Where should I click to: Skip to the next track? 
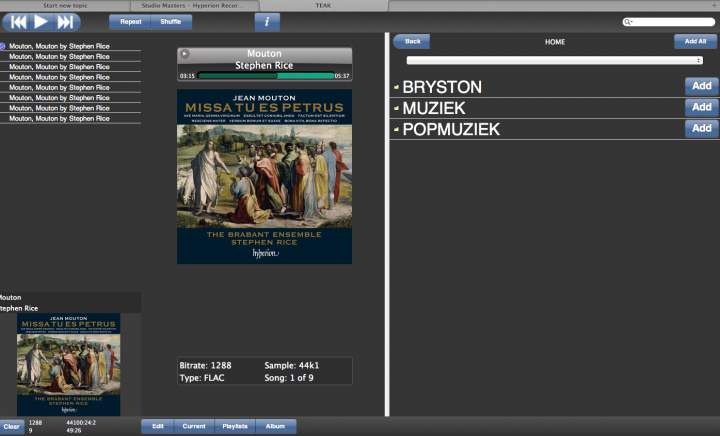[x=65, y=22]
